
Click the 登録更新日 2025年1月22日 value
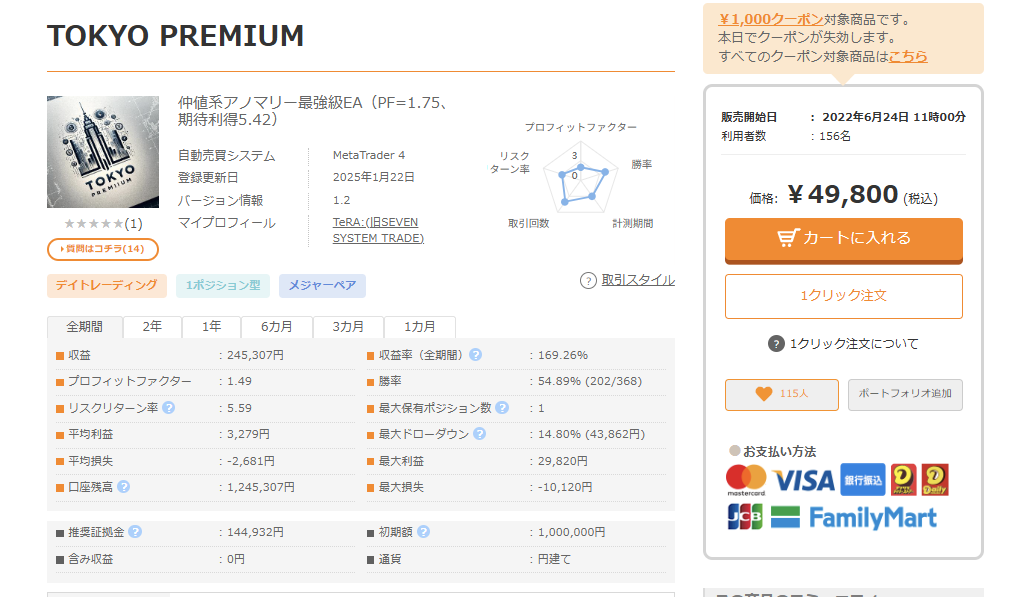tap(374, 177)
